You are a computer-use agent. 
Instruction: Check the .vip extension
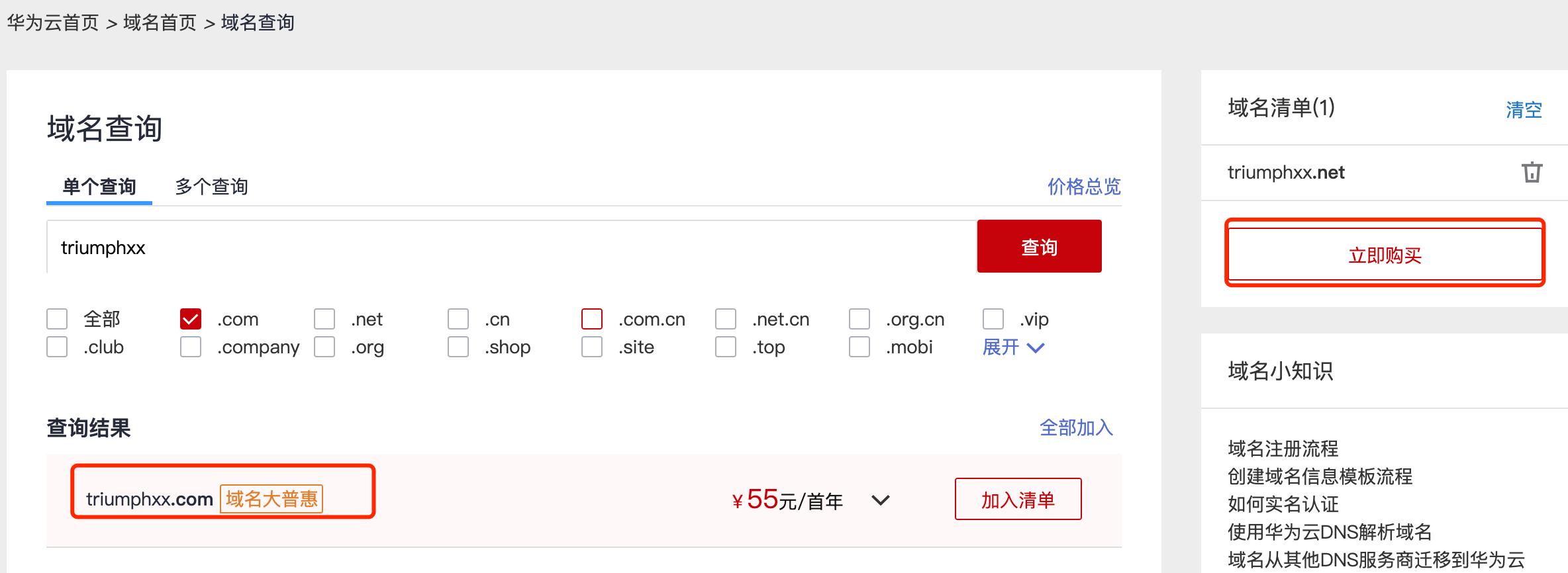click(x=993, y=318)
